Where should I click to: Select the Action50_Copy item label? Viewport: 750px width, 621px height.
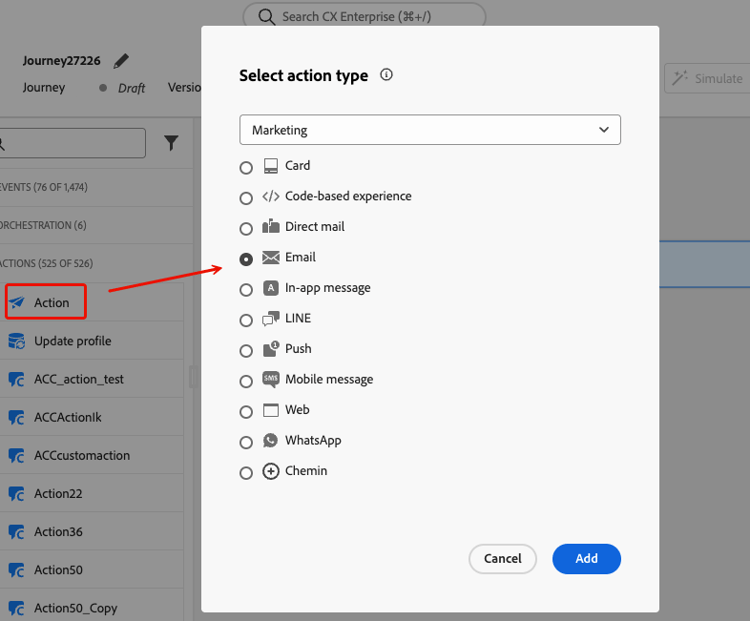[x=76, y=609]
